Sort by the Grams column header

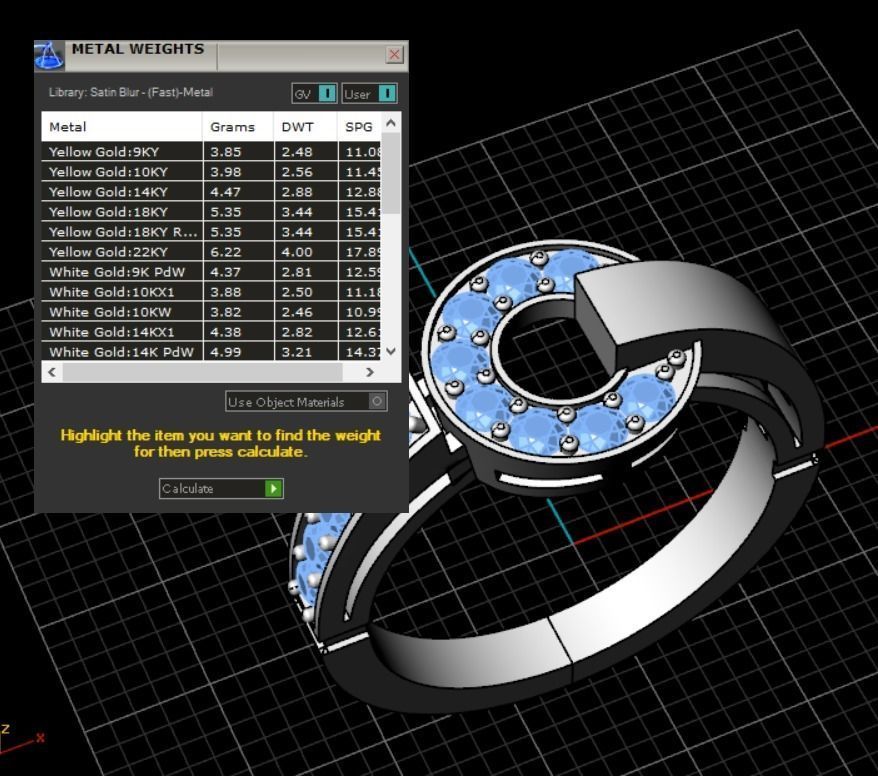pos(238,127)
